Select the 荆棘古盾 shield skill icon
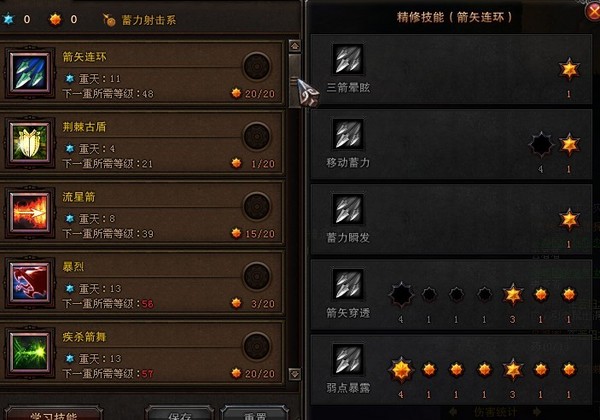600x420 pixels. point(30,143)
